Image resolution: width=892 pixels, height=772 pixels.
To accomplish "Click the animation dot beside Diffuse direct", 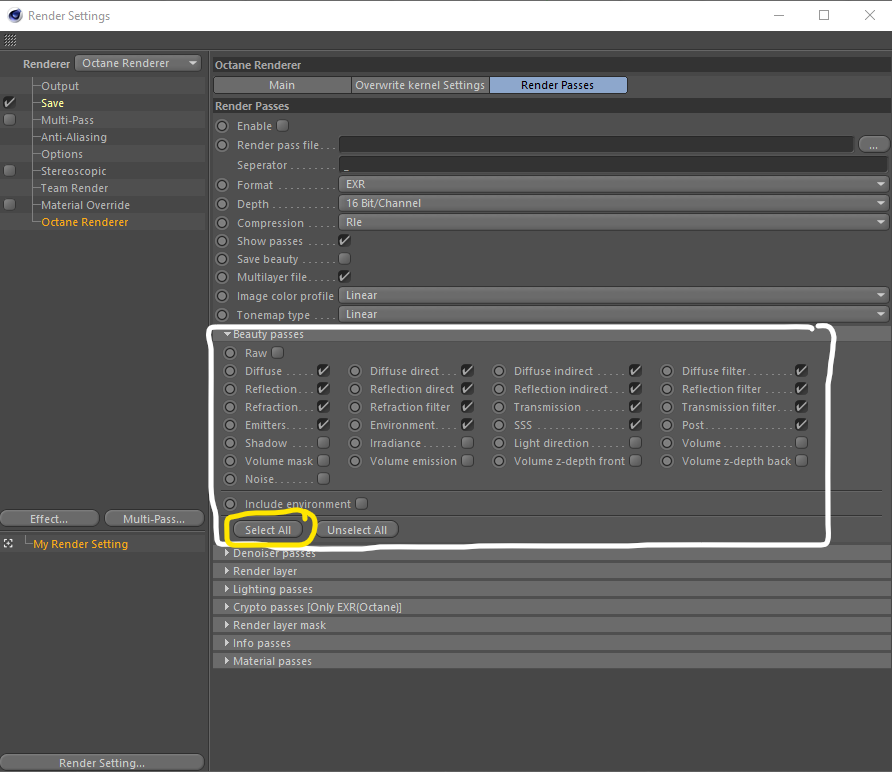I will pos(355,371).
